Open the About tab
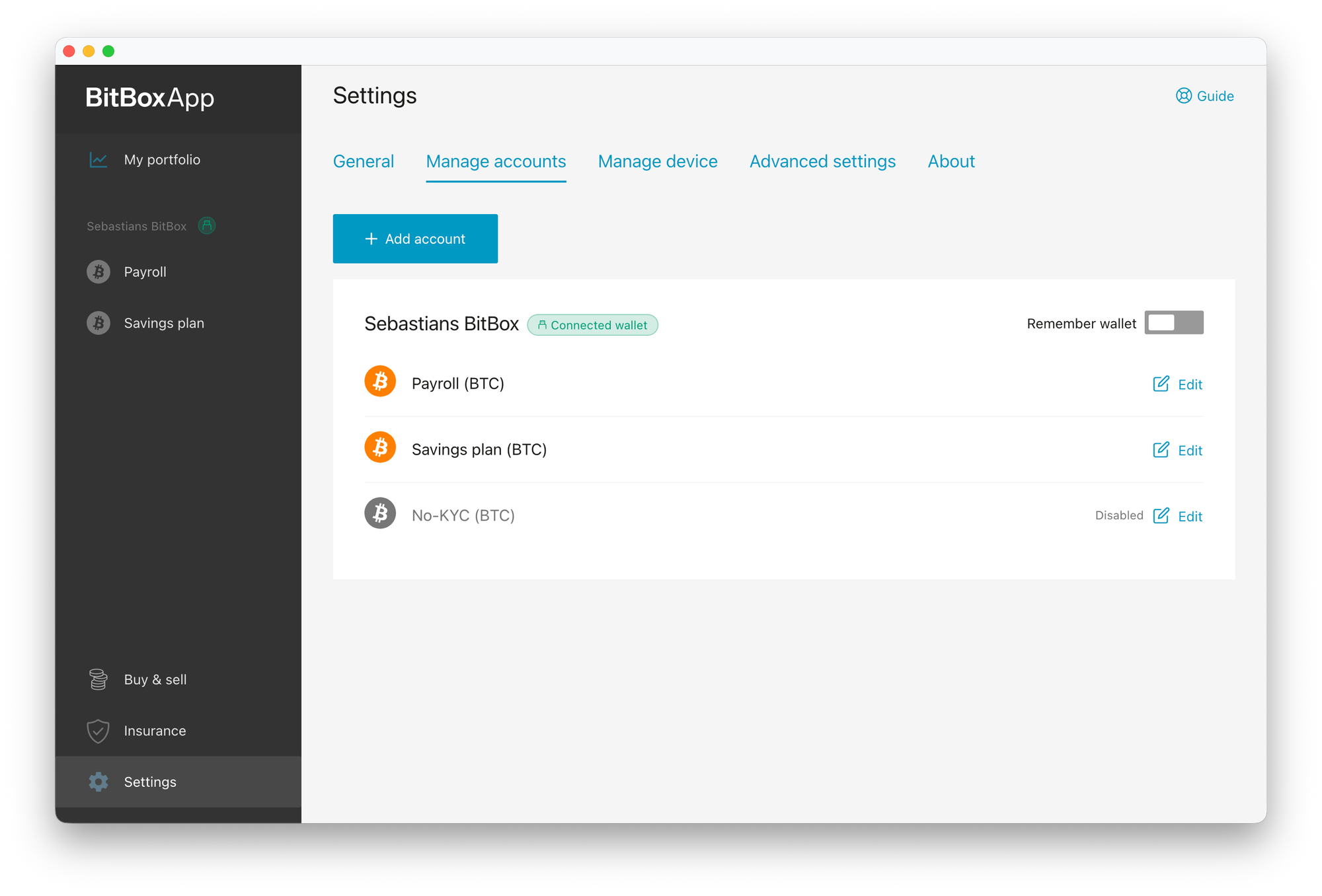Image resolution: width=1322 pixels, height=896 pixels. pos(951,161)
